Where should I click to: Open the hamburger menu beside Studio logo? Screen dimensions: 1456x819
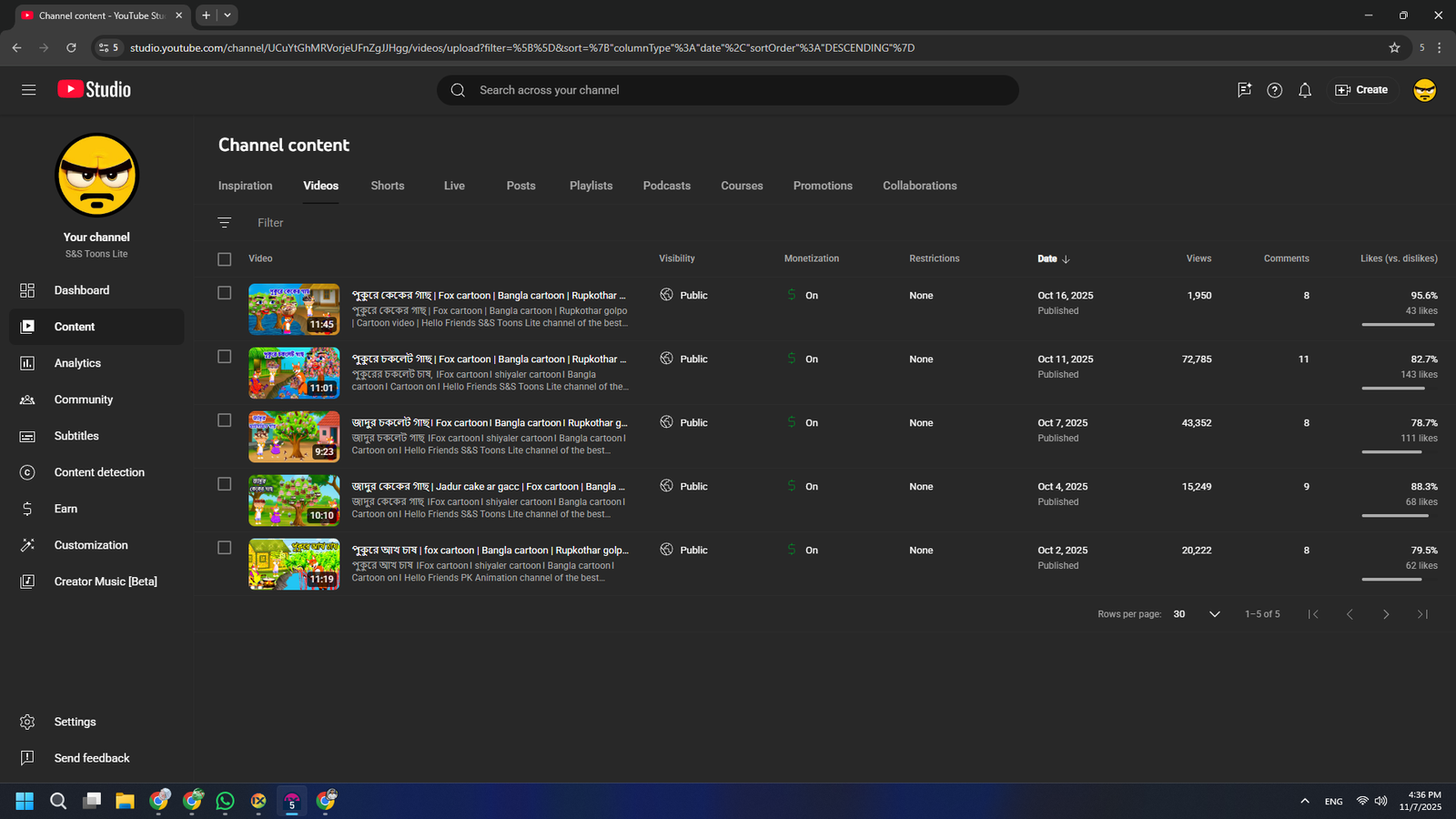click(x=28, y=90)
